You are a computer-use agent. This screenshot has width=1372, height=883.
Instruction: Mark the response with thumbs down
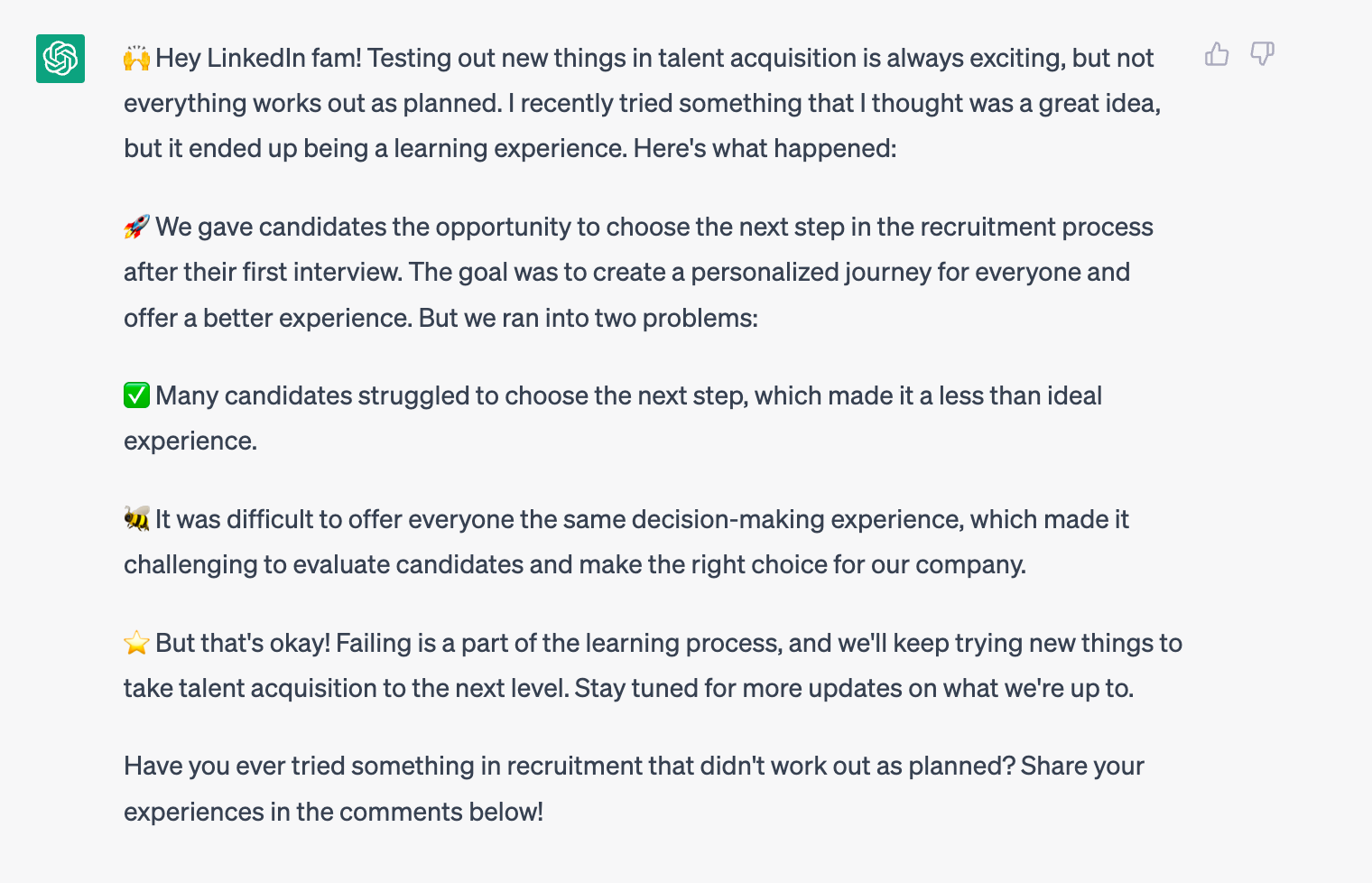(1262, 54)
